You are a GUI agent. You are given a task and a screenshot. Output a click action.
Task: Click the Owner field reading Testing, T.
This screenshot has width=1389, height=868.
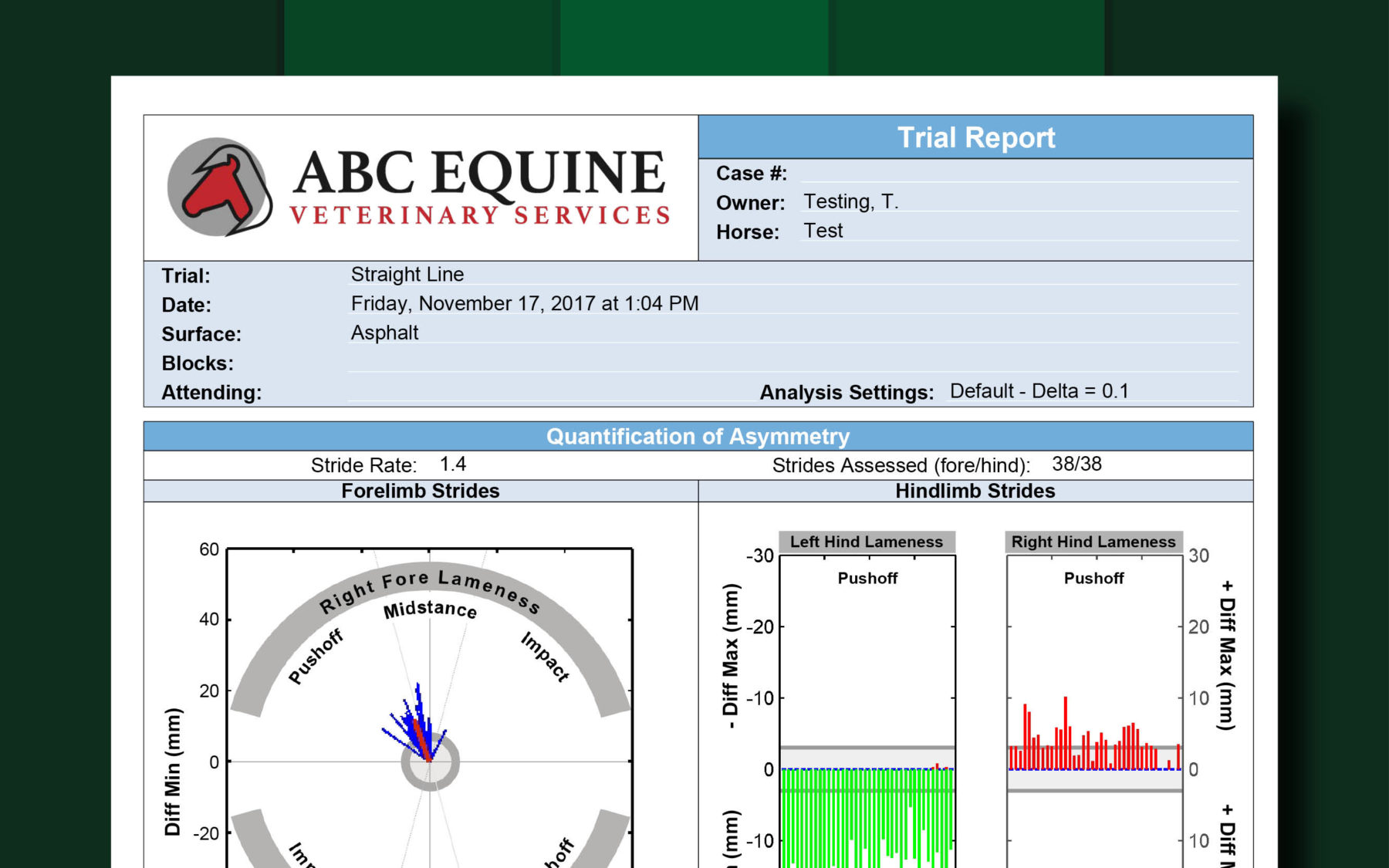click(x=850, y=202)
